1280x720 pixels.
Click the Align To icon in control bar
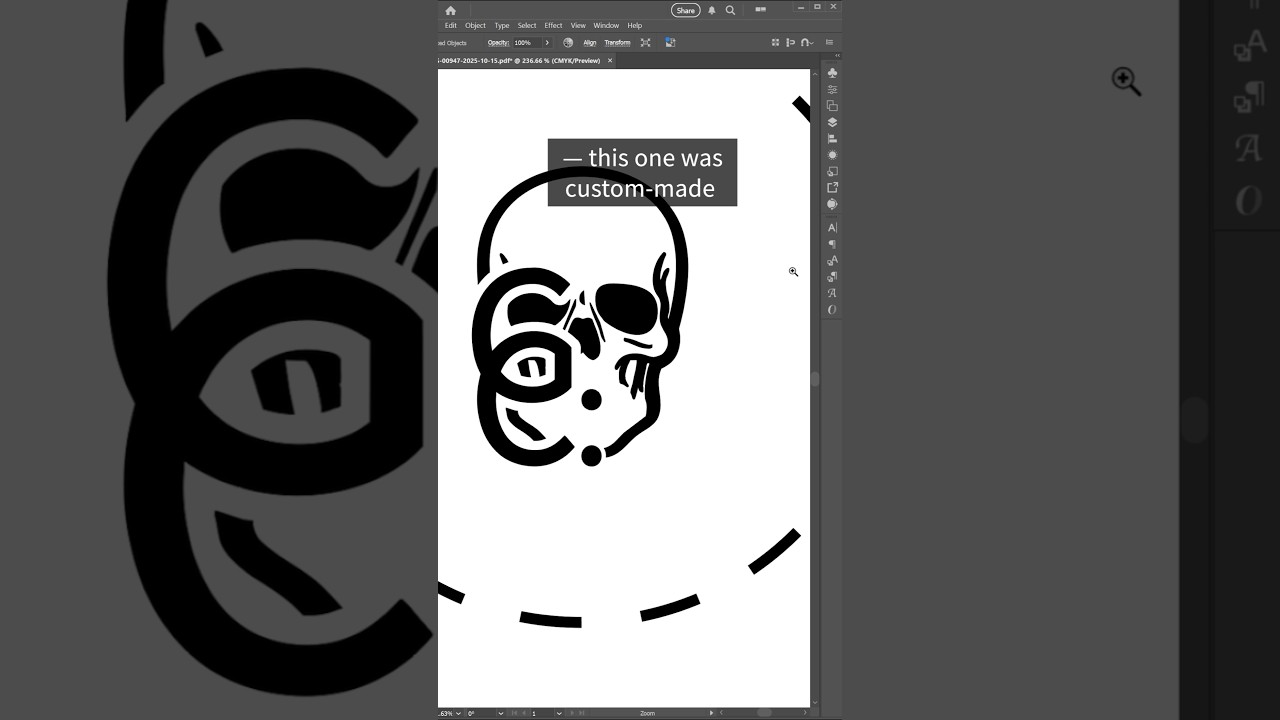[x=790, y=43]
